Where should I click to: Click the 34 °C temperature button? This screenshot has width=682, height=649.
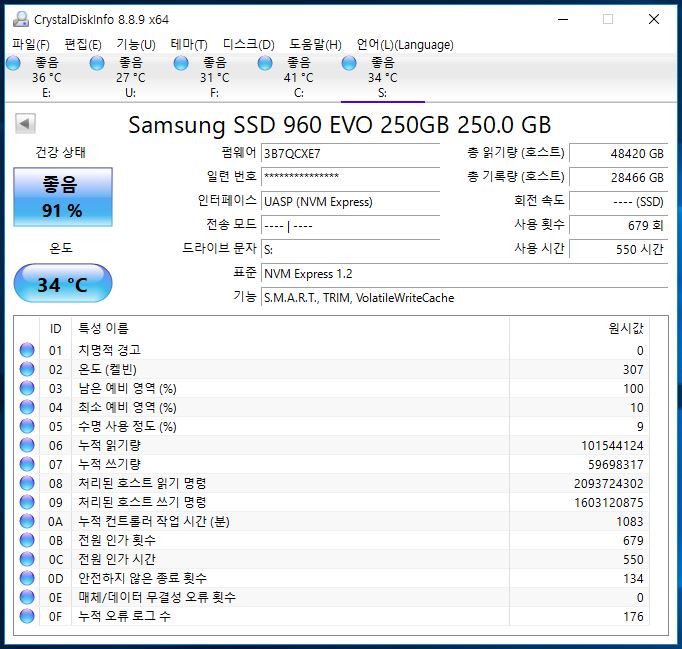coord(63,284)
